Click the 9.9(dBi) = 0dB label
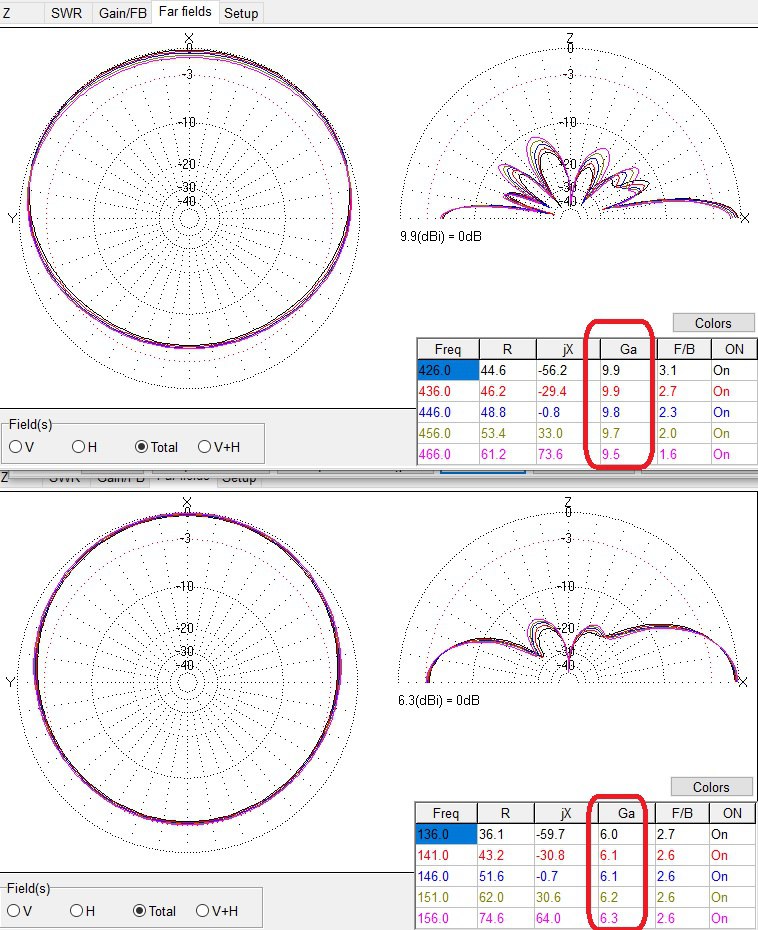This screenshot has width=758, height=930. pyautogui.click(x=441, y=236)
